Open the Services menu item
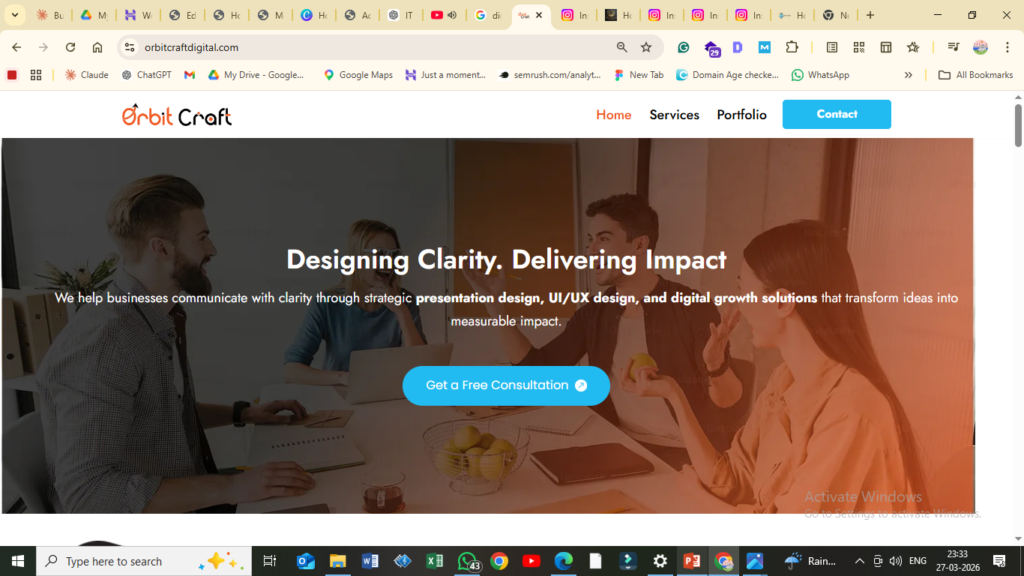 (674, 115)
